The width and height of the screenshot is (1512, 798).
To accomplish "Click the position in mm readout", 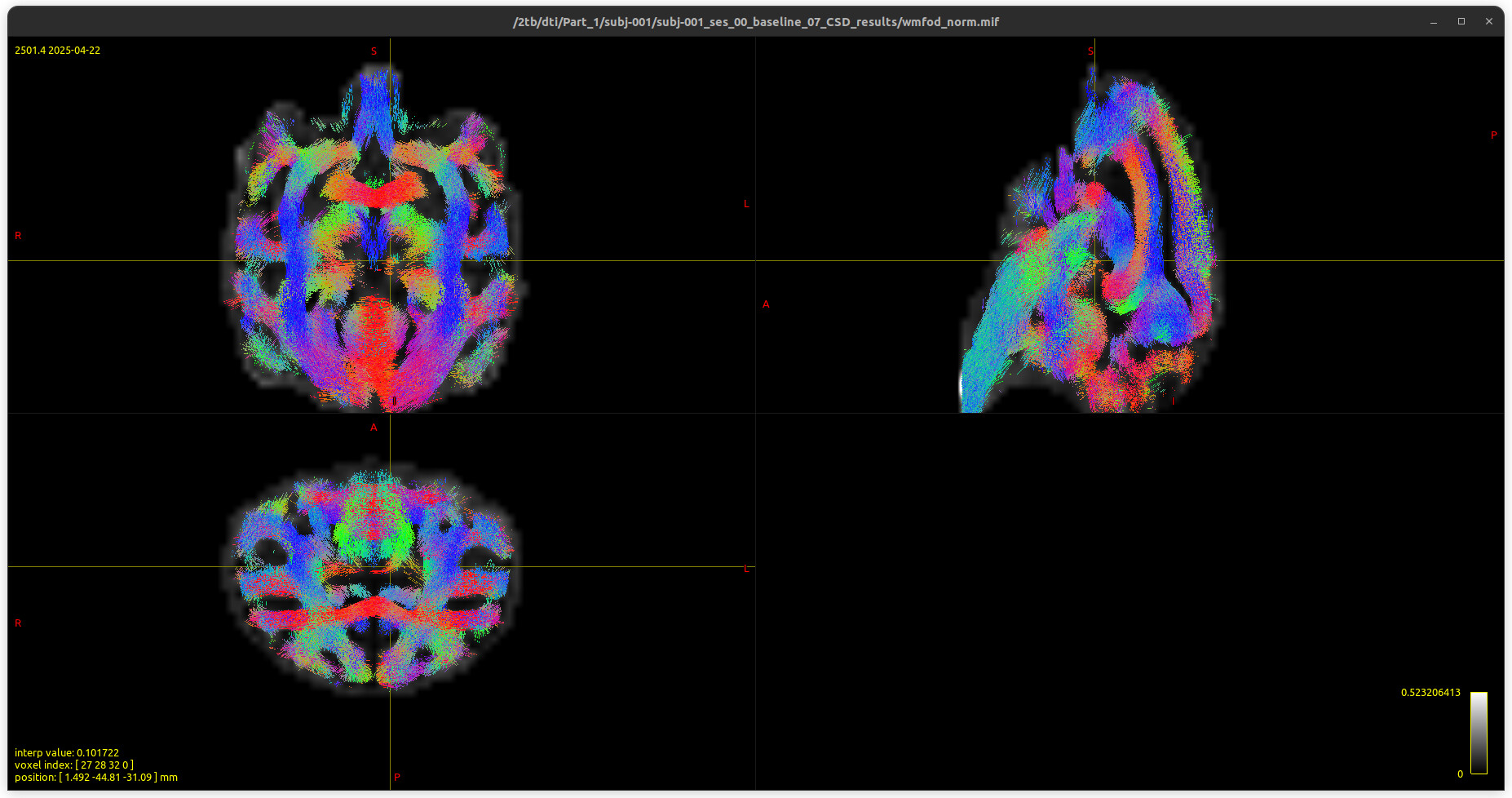I will (x=95, y=777).
